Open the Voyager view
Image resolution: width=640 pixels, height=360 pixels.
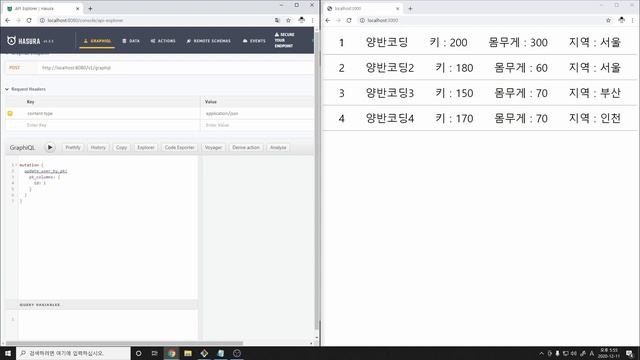pos(213,147)
